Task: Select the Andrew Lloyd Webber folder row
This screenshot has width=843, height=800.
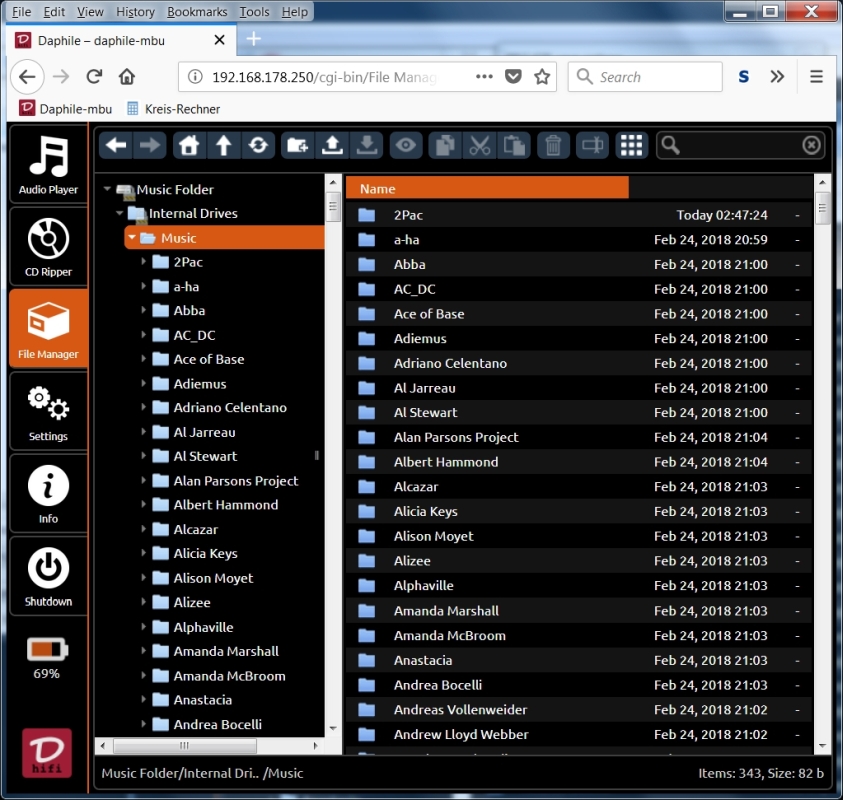Action: (578, 734)
